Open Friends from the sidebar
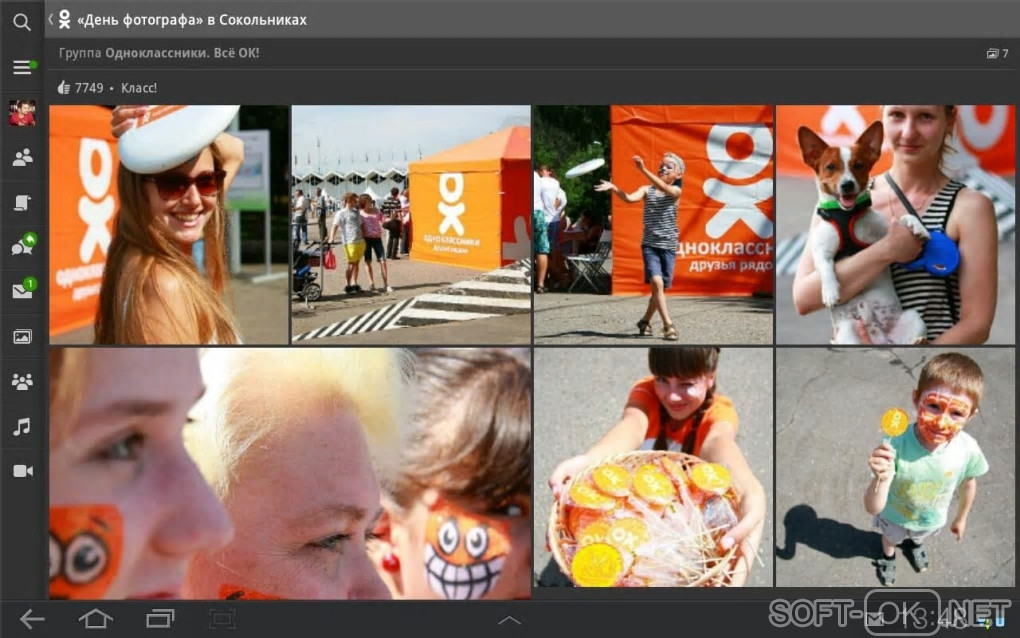1020x638 pixels. pos(22,157)
